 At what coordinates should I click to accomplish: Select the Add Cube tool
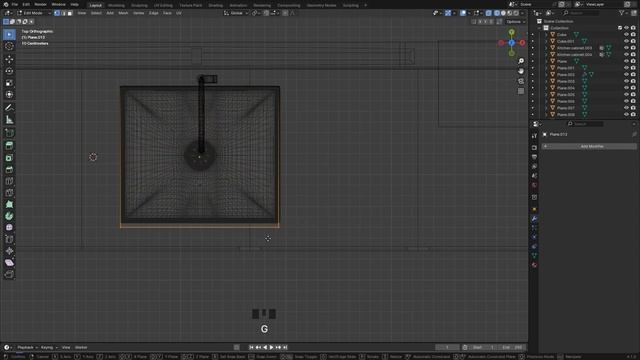[x=9, y=133]
